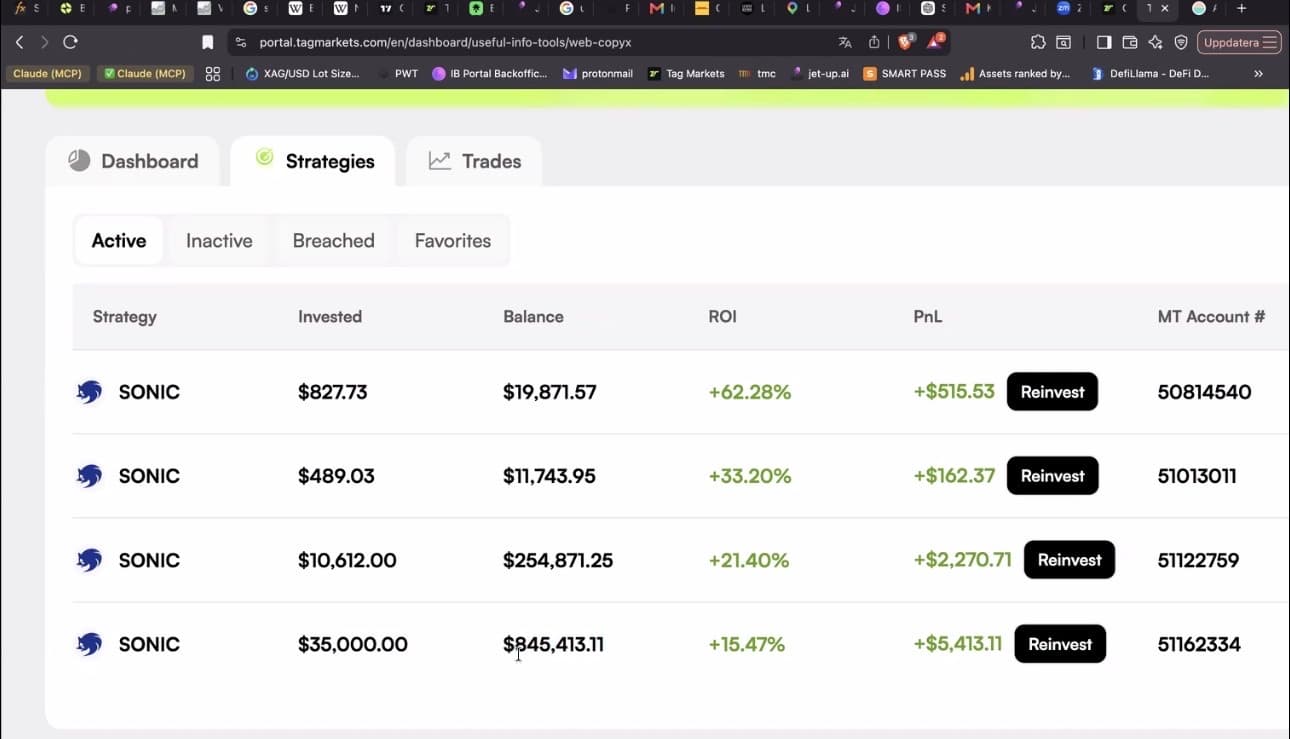Click the balance value $254,871.25
The height and width of the screenshot is (739, 1290).
[558, 560]
